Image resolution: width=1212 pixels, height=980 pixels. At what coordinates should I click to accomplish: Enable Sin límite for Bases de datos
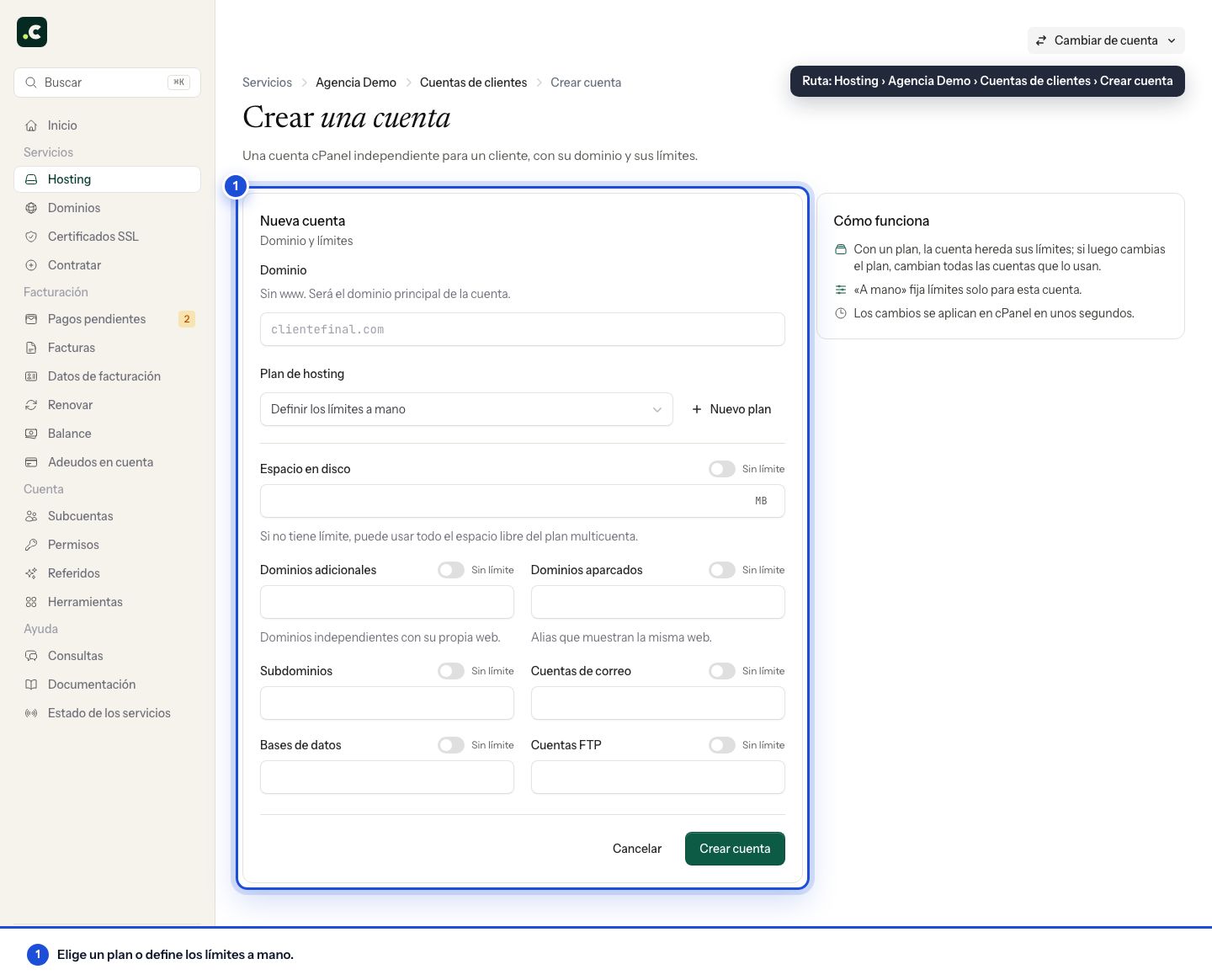[451, 745]
